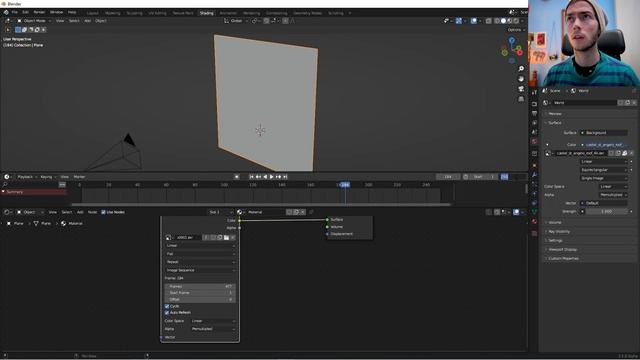Viewport: 640px width, 360px height.
Task: Open the Global transform orientation dropdown
Action: click(x=236, y=21)
